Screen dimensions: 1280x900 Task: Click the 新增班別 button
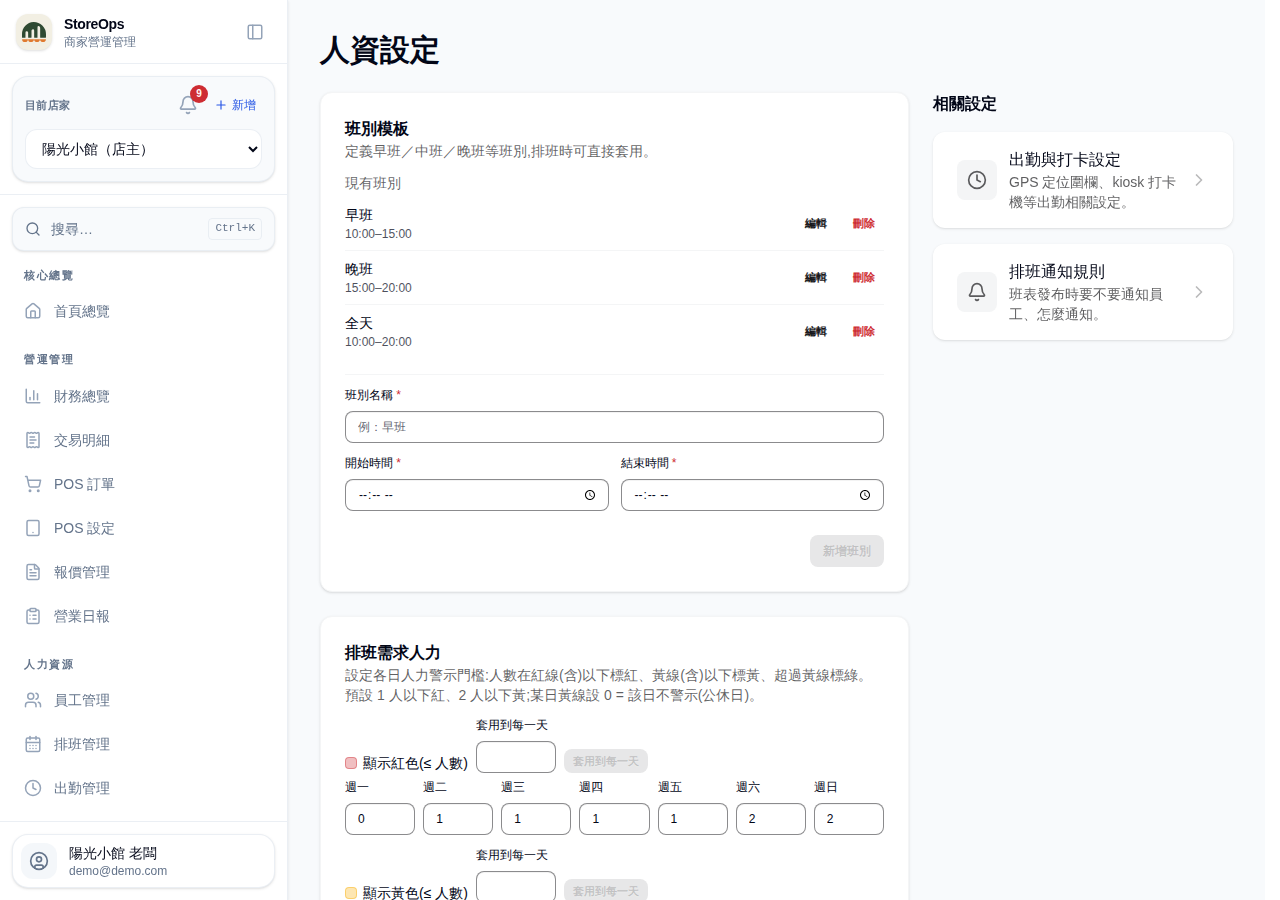coord(847,551)
